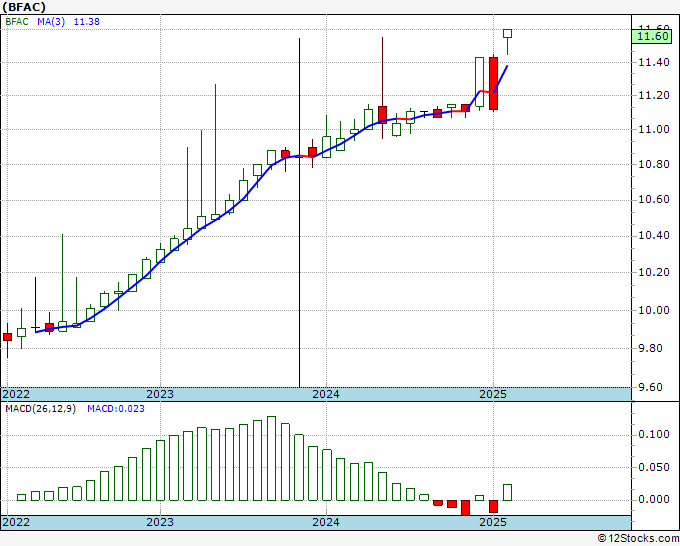This screenshot has height=546, width=680.
Task: Click the MACD:0.023 value label
Action: pos(115,409)
